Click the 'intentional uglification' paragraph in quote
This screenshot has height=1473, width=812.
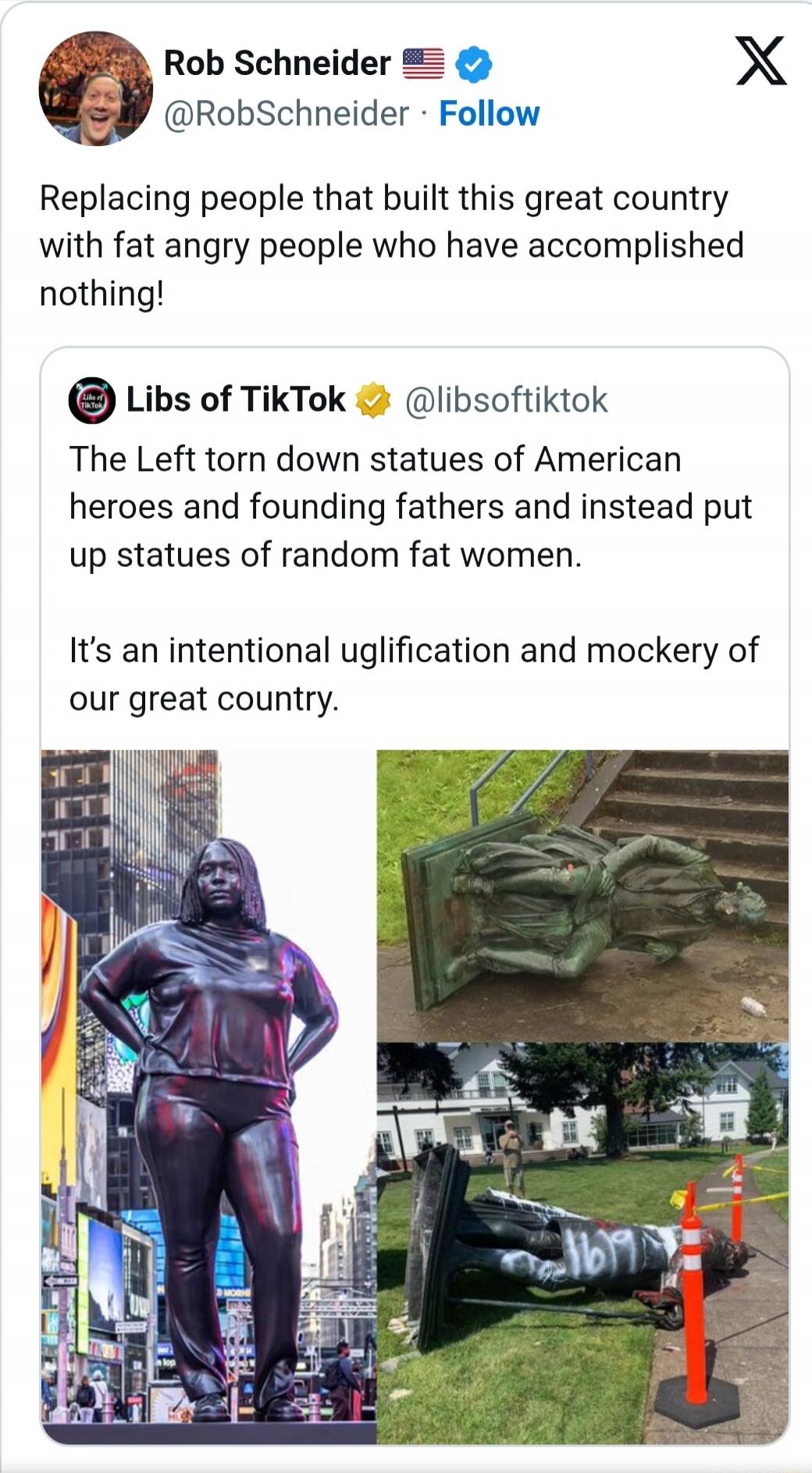414,674
